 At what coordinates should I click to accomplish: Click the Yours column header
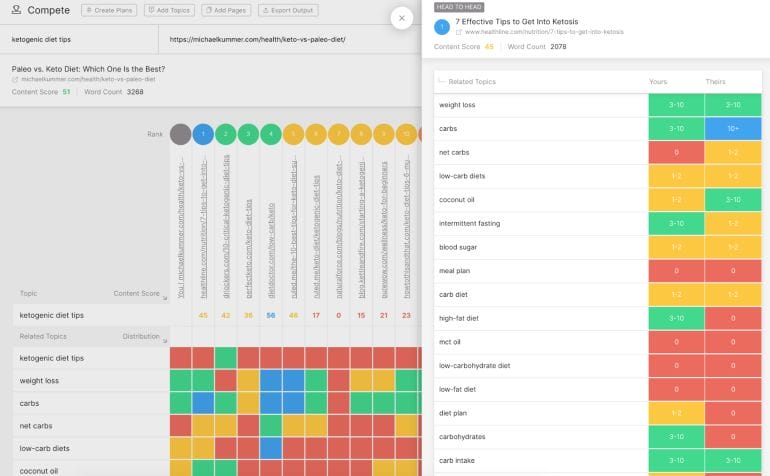(658, 82)
